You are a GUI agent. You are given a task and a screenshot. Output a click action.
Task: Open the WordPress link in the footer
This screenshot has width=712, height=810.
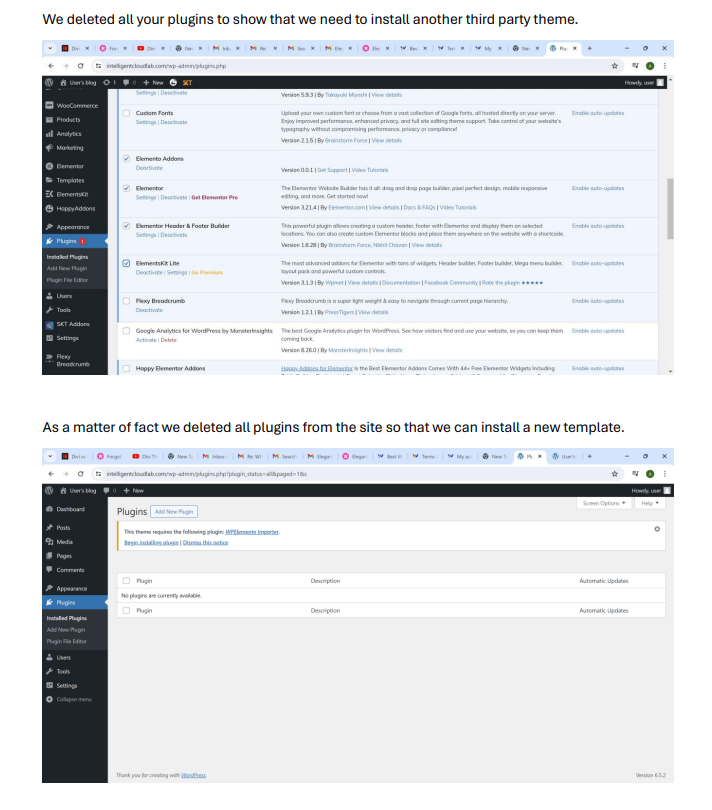point(193,775)
